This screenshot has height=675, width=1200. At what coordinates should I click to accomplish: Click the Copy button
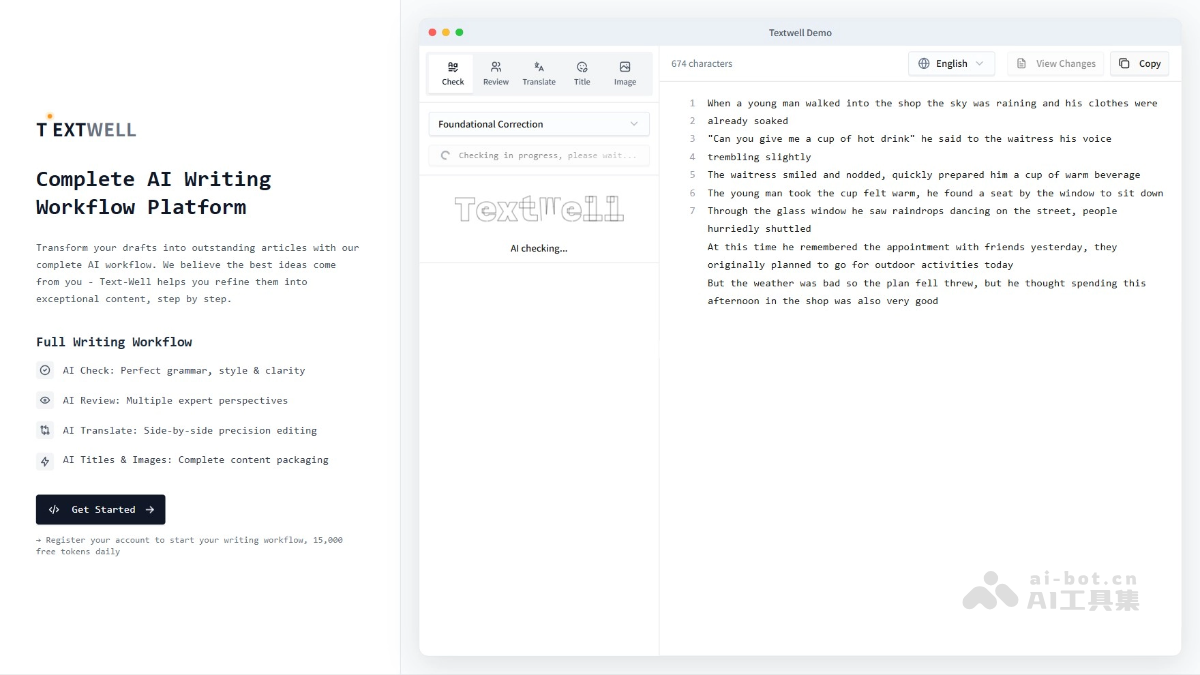[1140, 63]
